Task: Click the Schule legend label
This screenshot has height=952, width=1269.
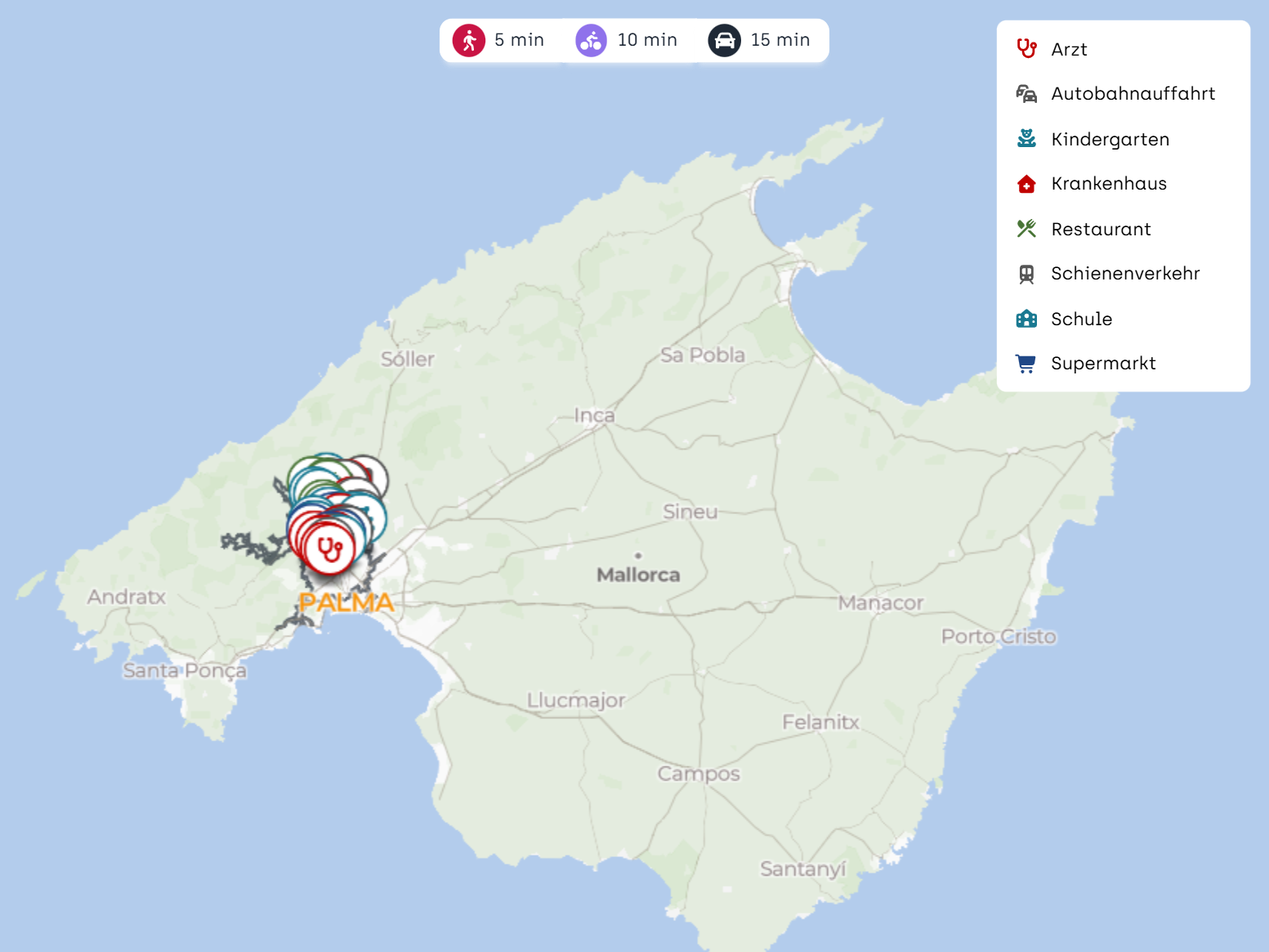Action: (1081, 319)
